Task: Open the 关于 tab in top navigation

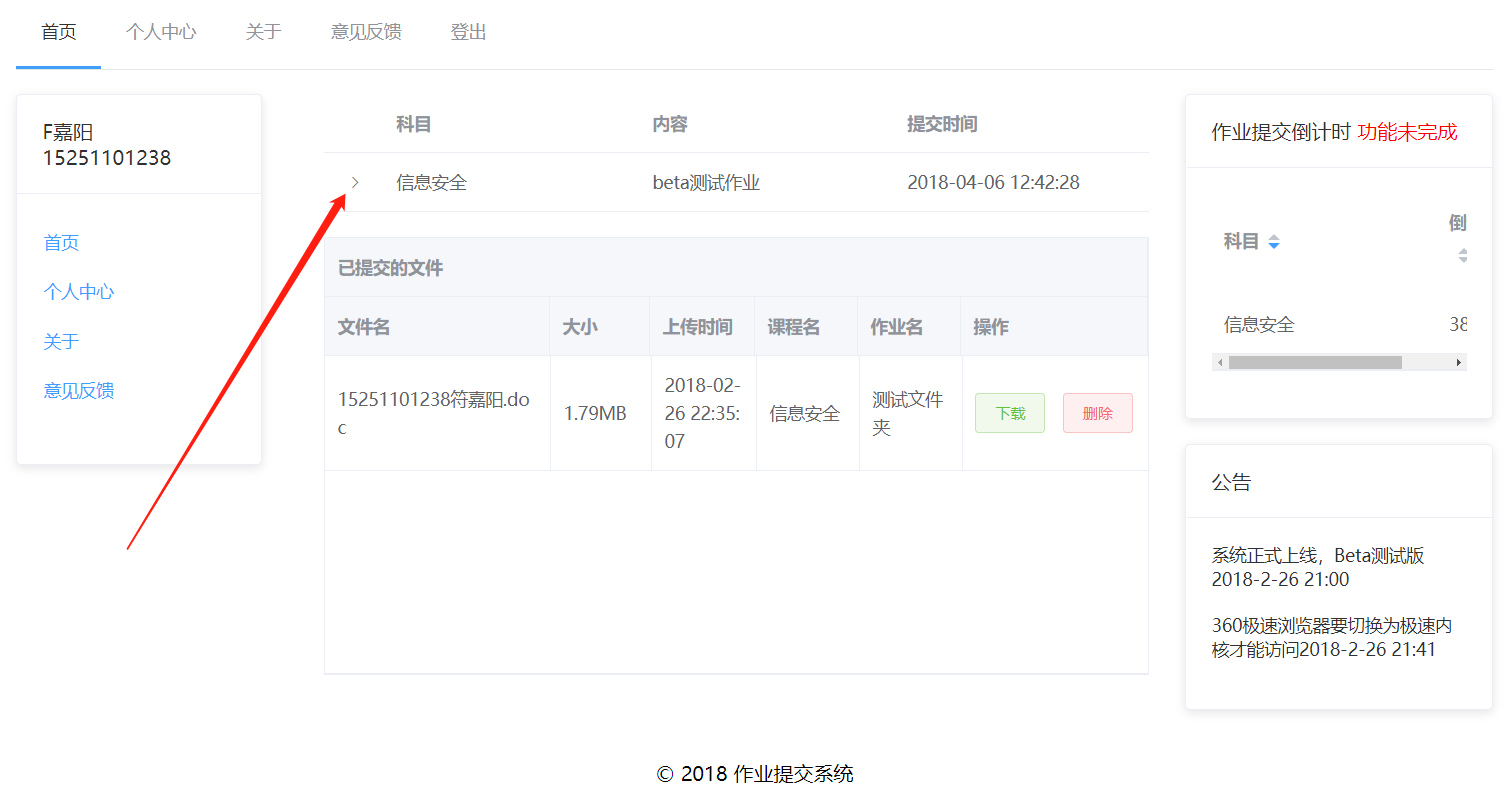Action: [x=263, y=32]
